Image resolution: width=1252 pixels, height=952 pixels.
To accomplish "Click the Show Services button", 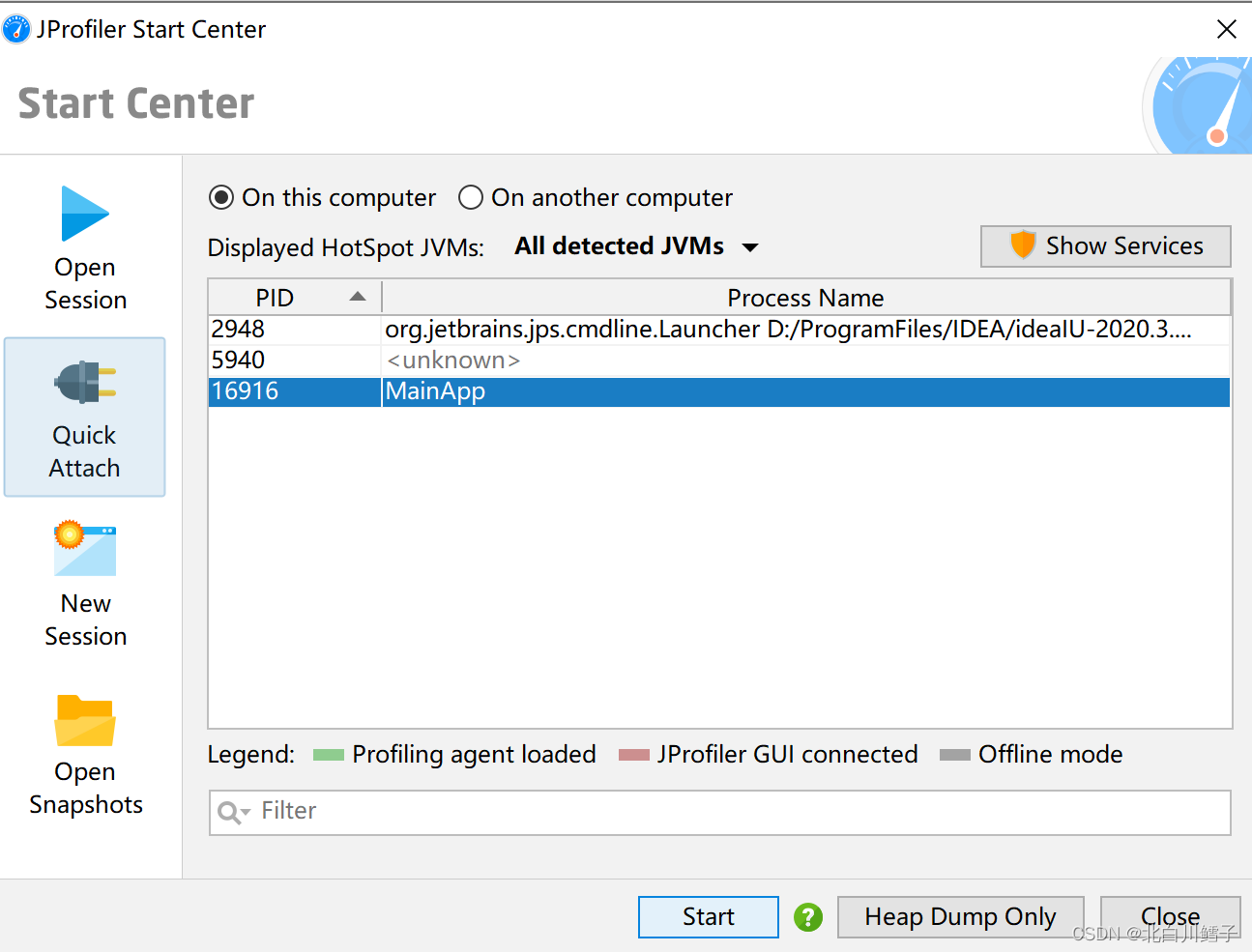I will pos(1106,246).
